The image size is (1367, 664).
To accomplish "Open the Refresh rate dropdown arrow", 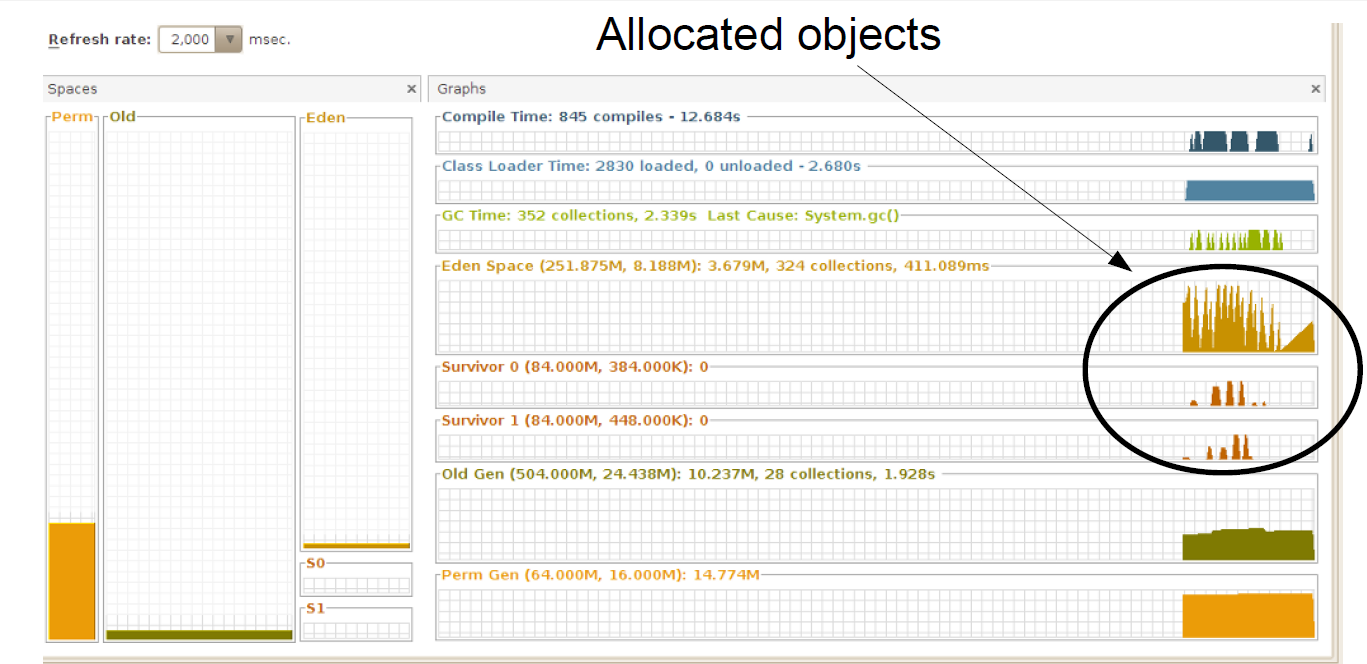I will click(230, 40).
